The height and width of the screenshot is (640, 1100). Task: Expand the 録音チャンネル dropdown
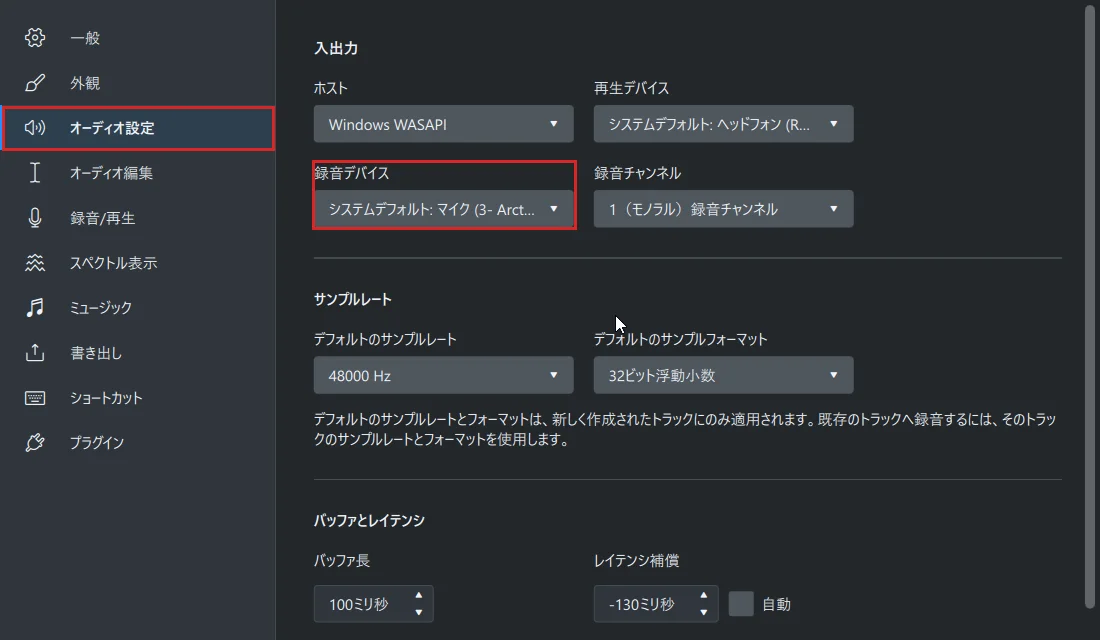pyautogui.click(x=723, y=209)
